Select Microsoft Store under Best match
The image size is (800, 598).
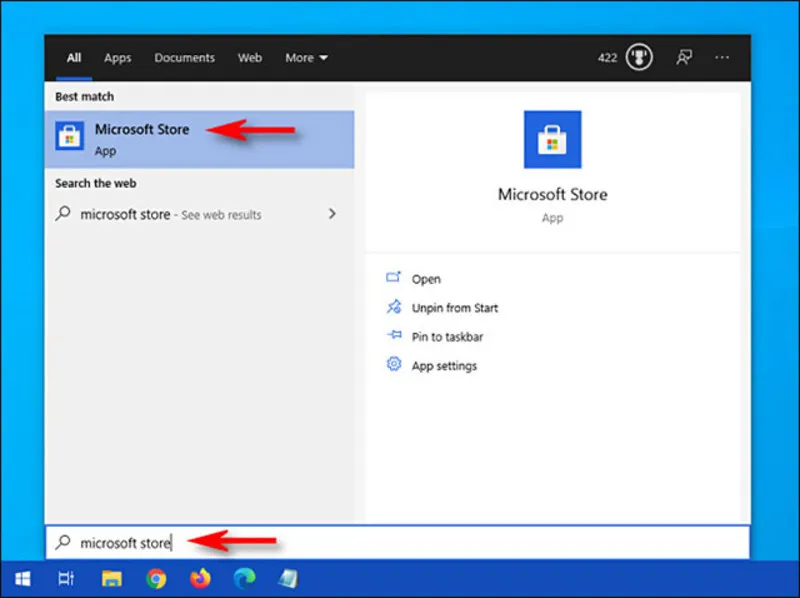tap(141, 137)
